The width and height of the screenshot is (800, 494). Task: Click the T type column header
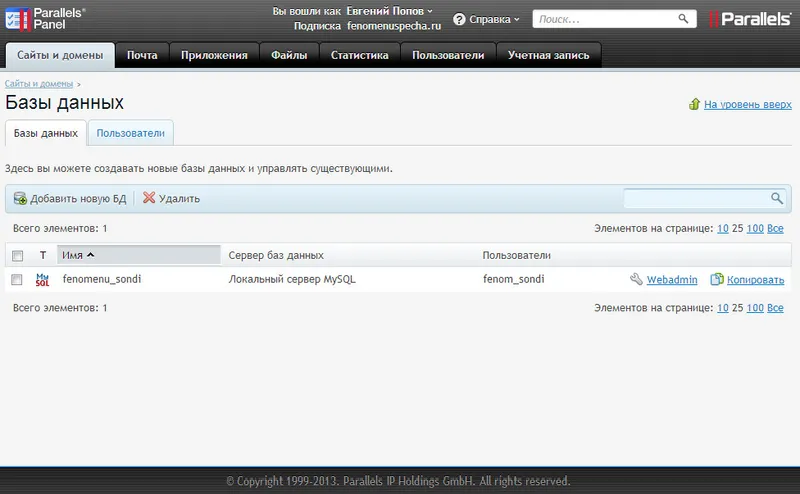pyautogui.click(x=43, y=255)
